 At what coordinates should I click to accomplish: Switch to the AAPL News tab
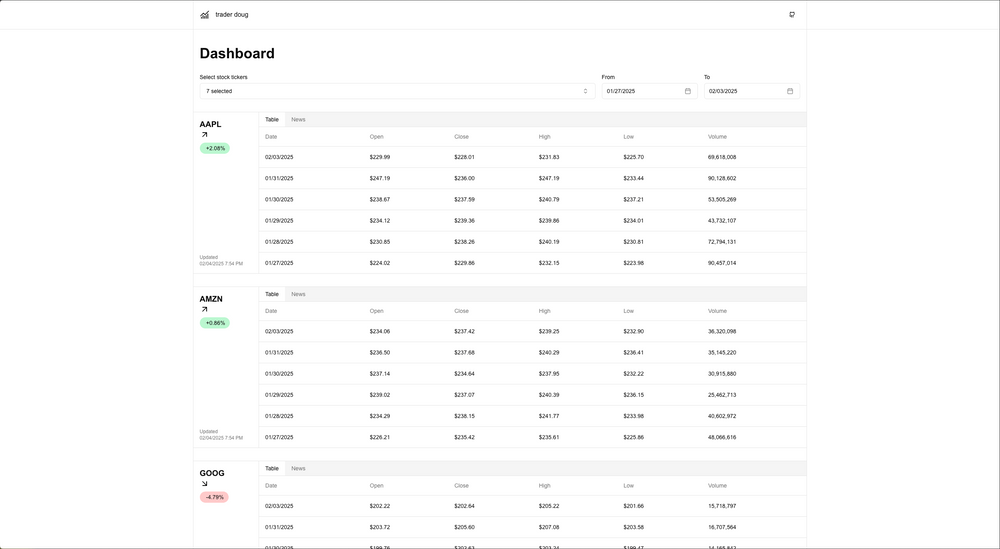[298, 120]
